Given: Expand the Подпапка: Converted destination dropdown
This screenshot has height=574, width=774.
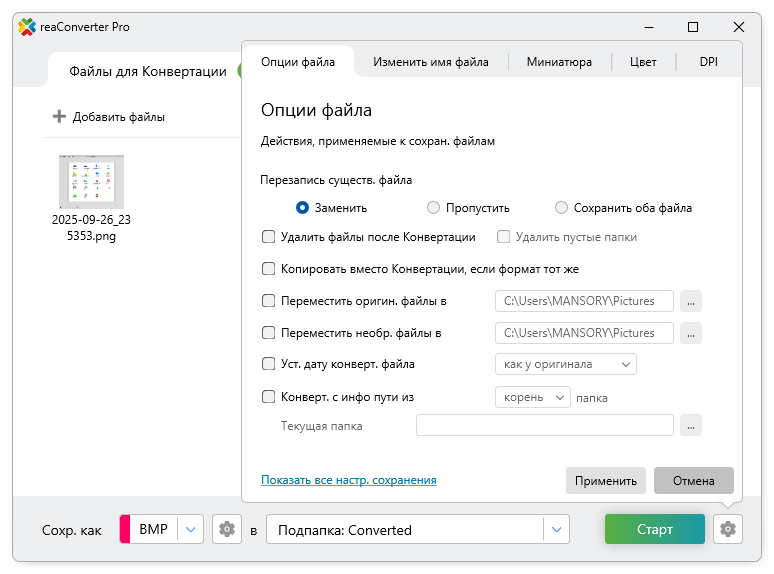Looking at the screenshot, I should [x=555, y=530].
